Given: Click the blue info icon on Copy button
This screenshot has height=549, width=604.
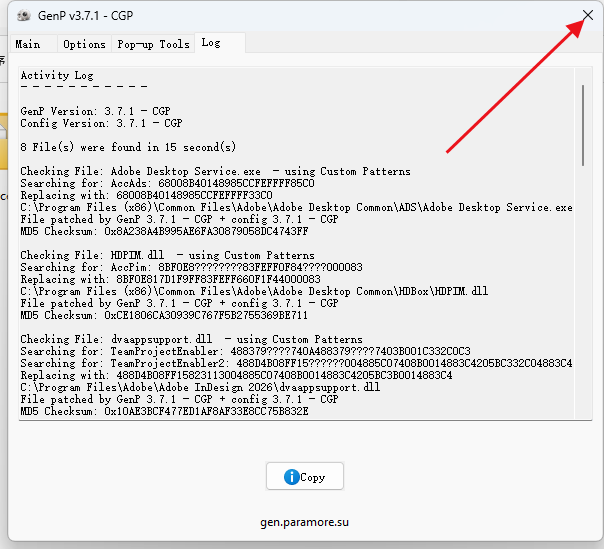Looking at the screenshot, I should point(291,477).
